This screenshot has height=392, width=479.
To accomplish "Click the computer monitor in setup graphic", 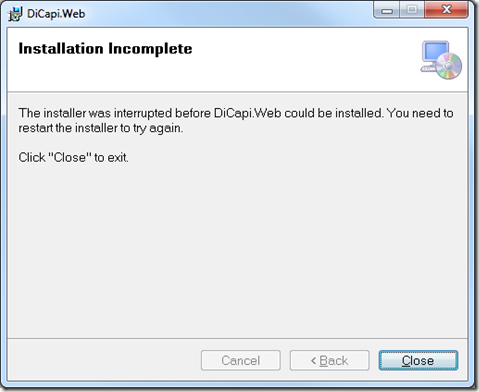I will click(434, 53).
